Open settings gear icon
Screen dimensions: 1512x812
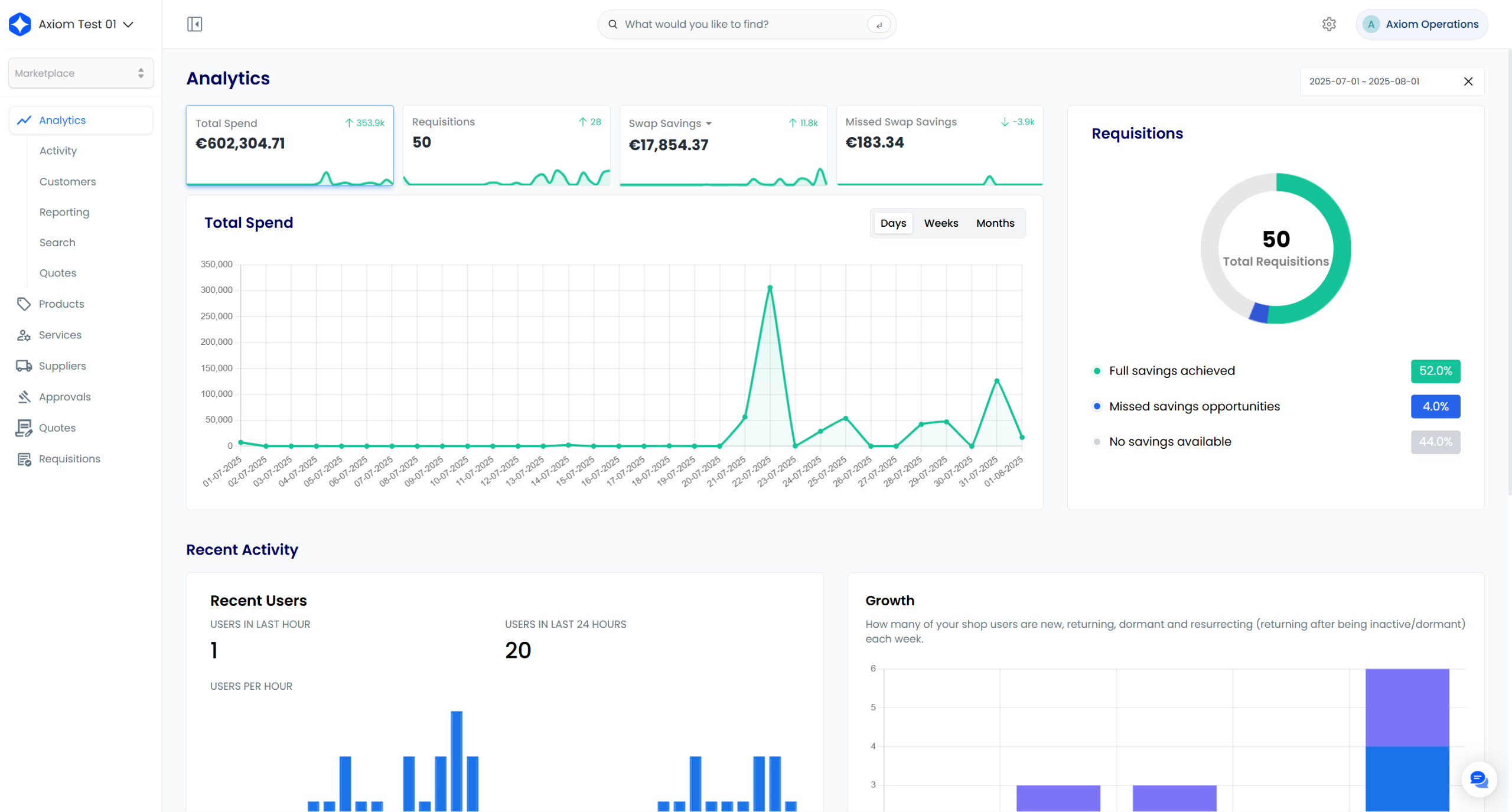(x=1329, y=24)
